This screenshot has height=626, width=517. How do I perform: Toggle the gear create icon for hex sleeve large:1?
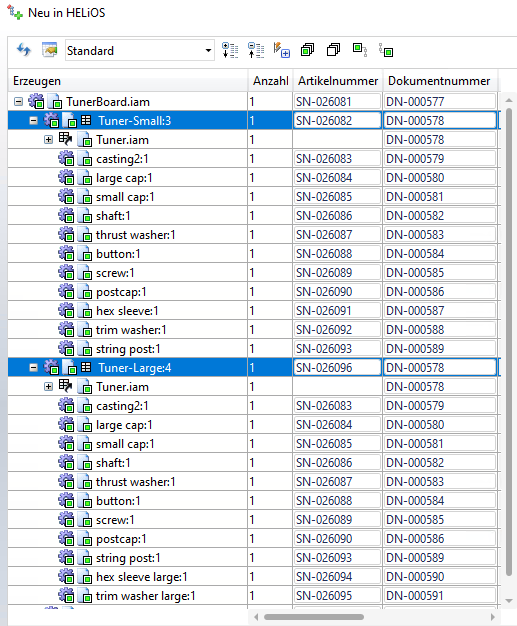[x=66, y=576]
